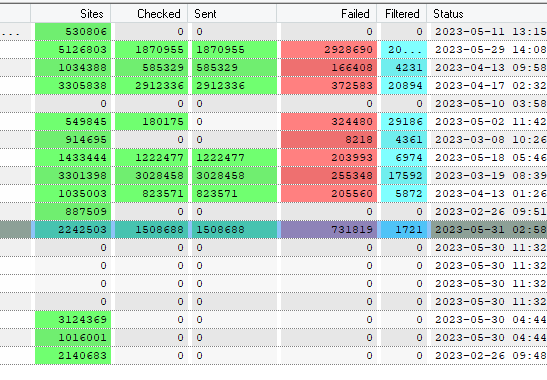The height and width of the screenshot is (380, 547).
Task: Click the status 2023-02-26 09:48 cell
Action: coord(489,356)
